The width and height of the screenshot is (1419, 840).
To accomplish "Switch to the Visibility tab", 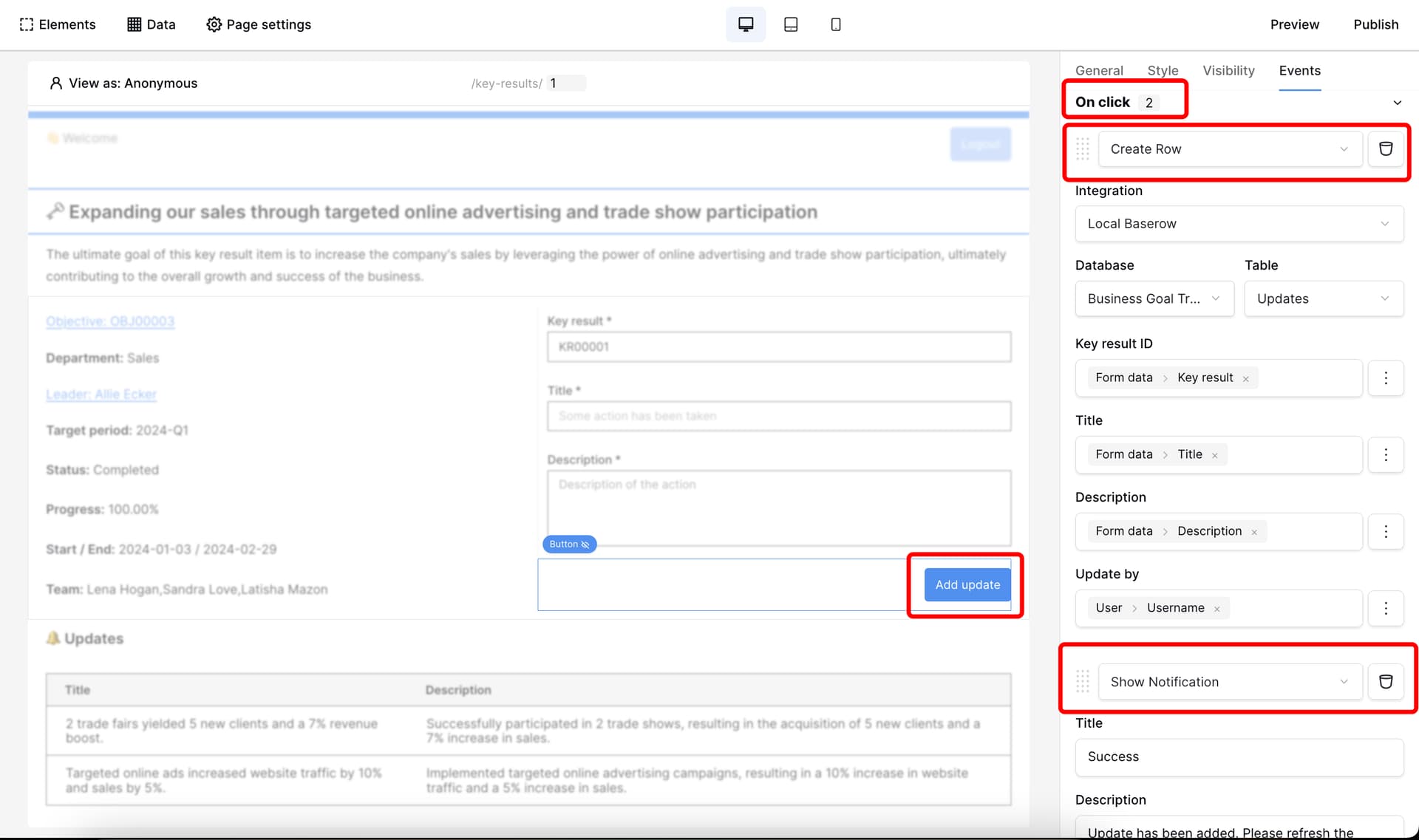I will coord(1228,70).
